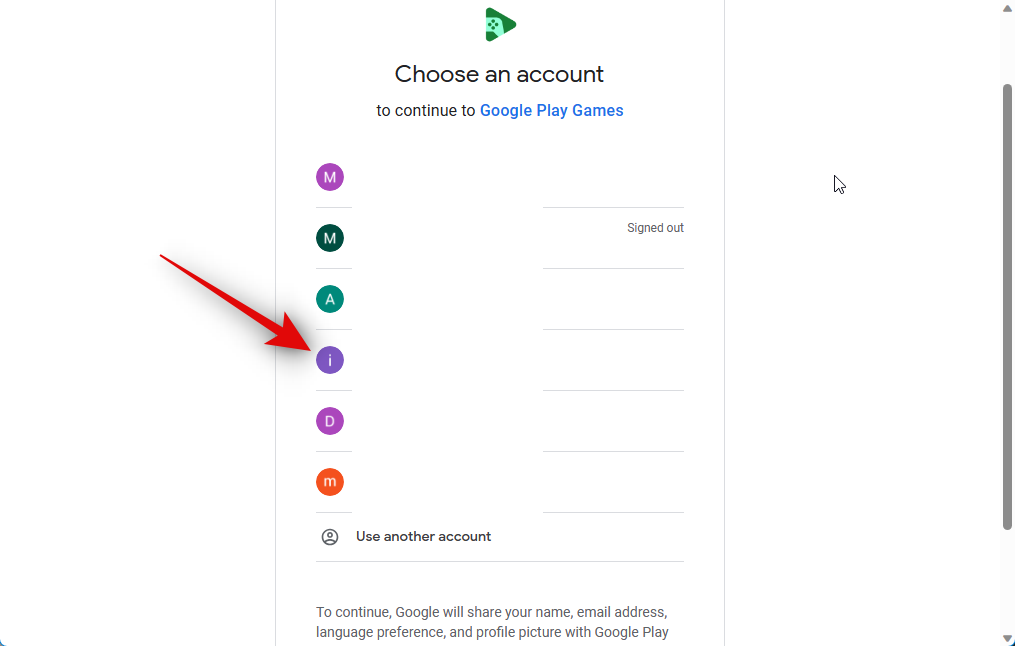The image size is (1015, 646).
Task: Click the scrollbar down arrow
Action: (1007, 639)
